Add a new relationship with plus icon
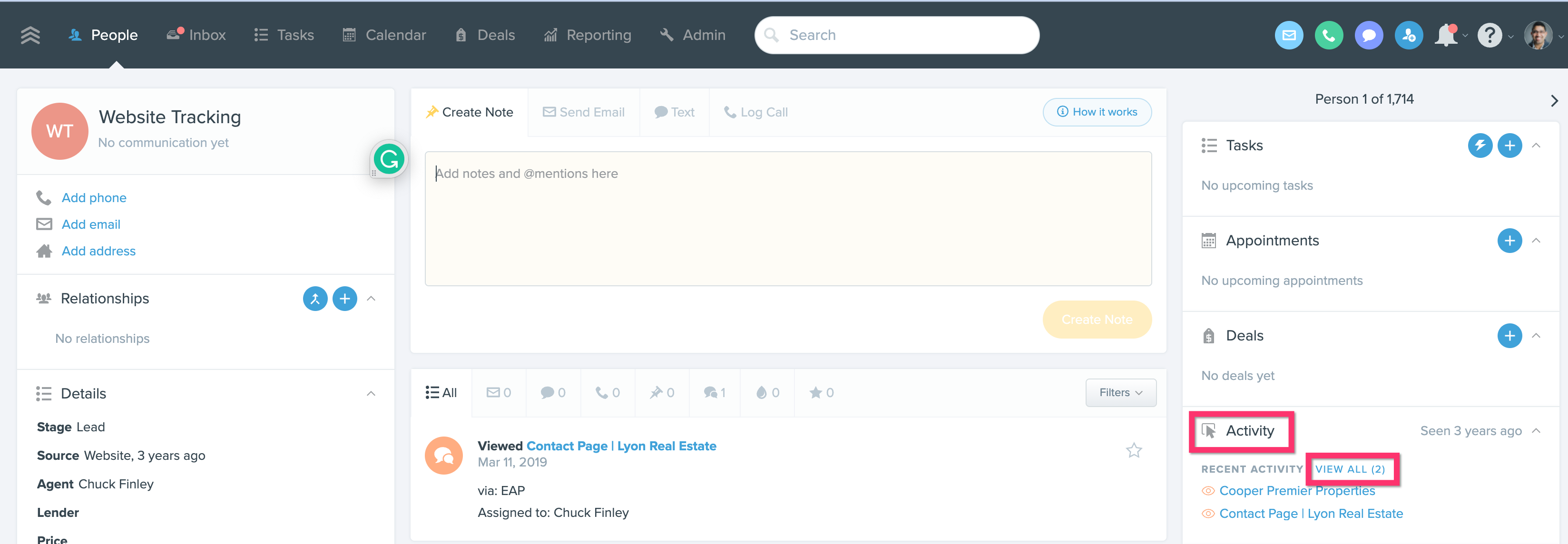Image resolution: width=1568 pixels, height=544 pixels. coord(344,298)
